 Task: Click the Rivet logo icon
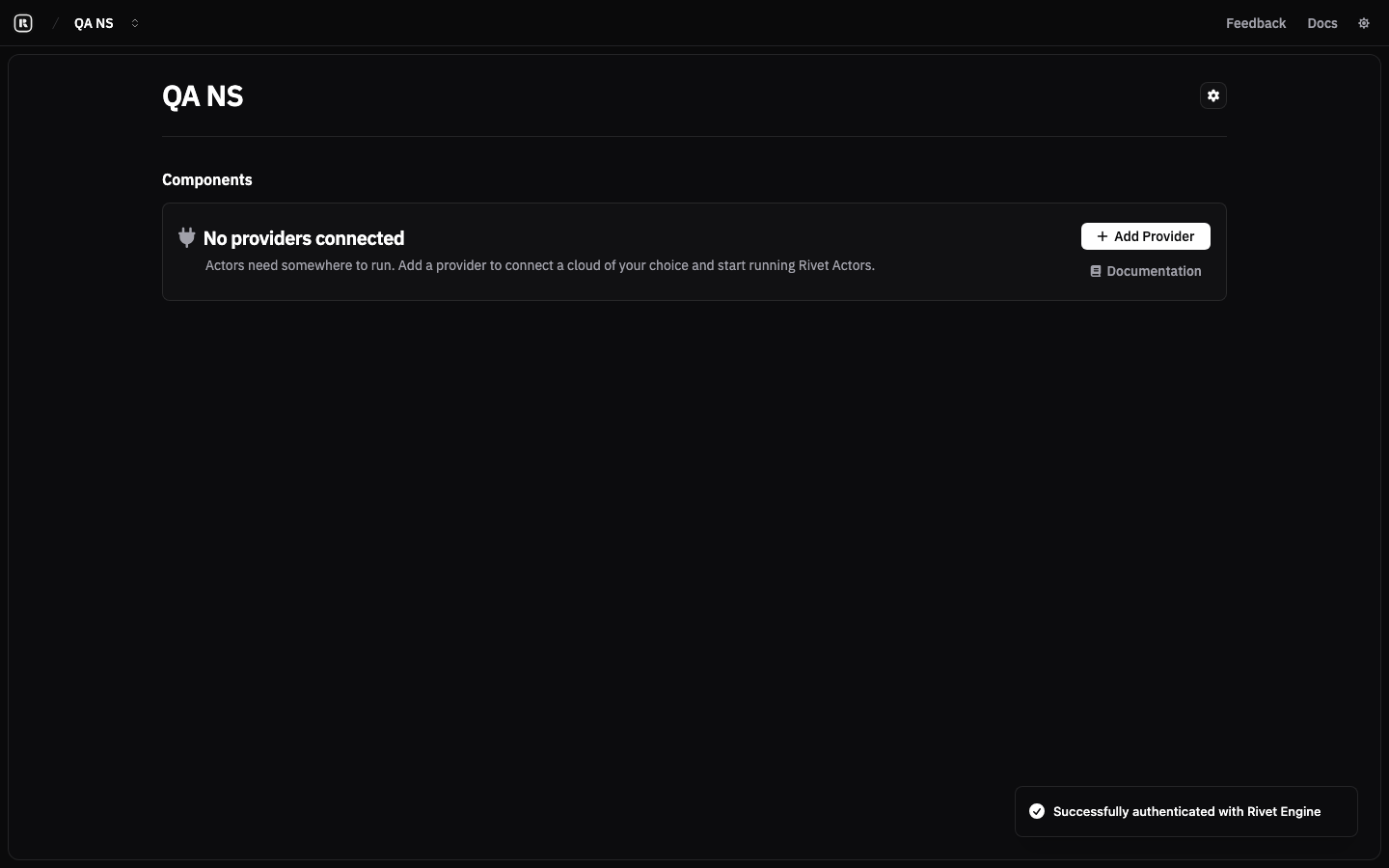click(x=23, y=23)
